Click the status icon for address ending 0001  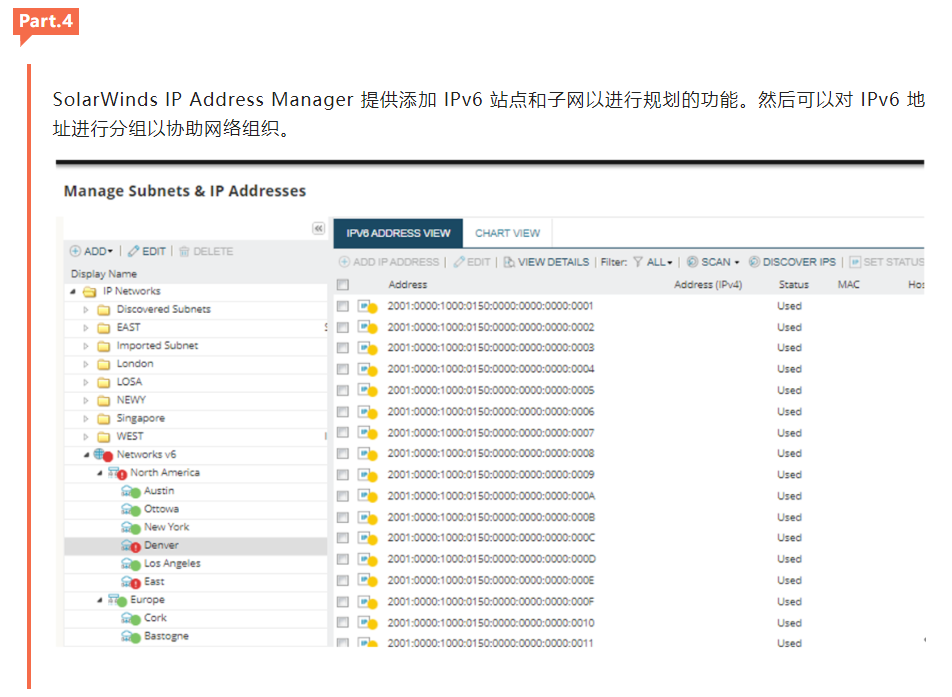coord(367,307)
